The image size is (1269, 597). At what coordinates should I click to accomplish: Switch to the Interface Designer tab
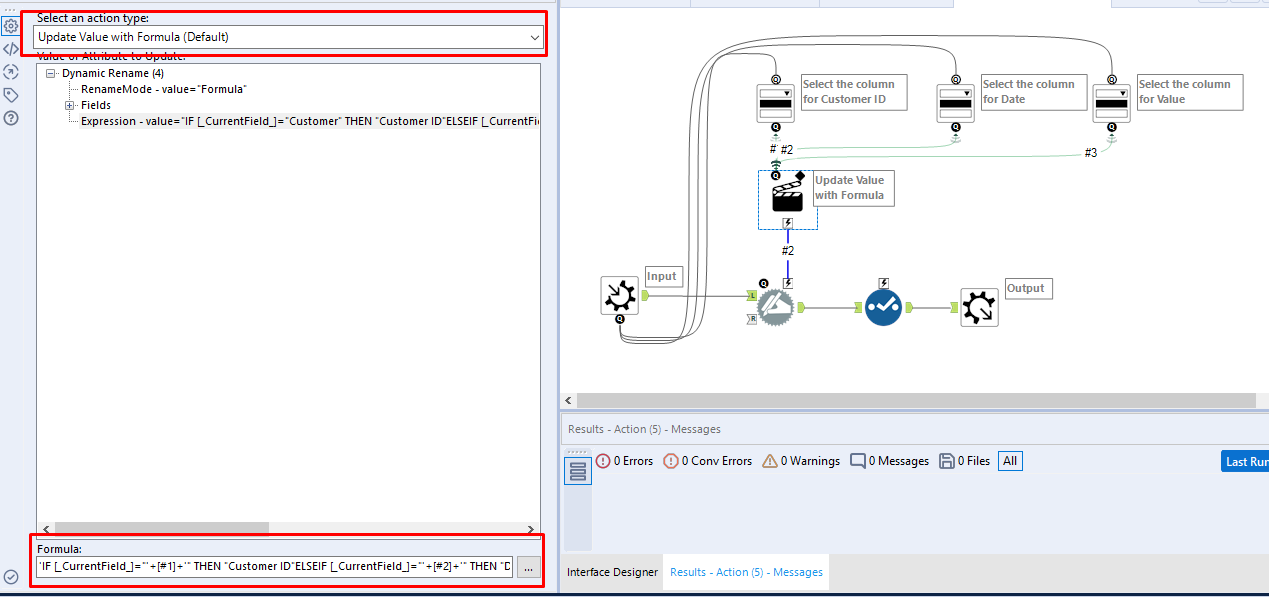tap(612, 572)
